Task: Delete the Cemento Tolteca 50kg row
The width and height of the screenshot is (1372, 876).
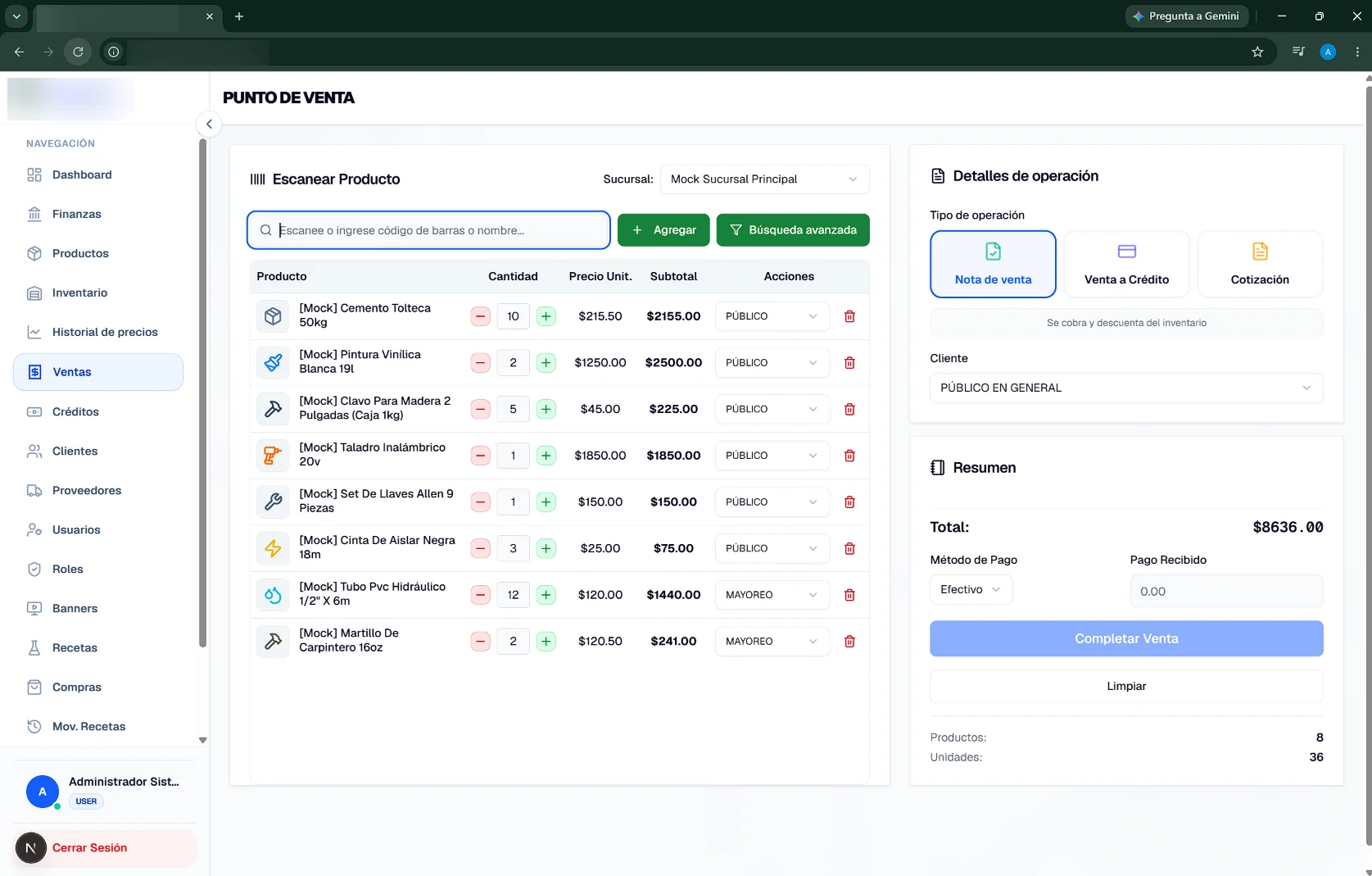Action: tap(849, 316)
